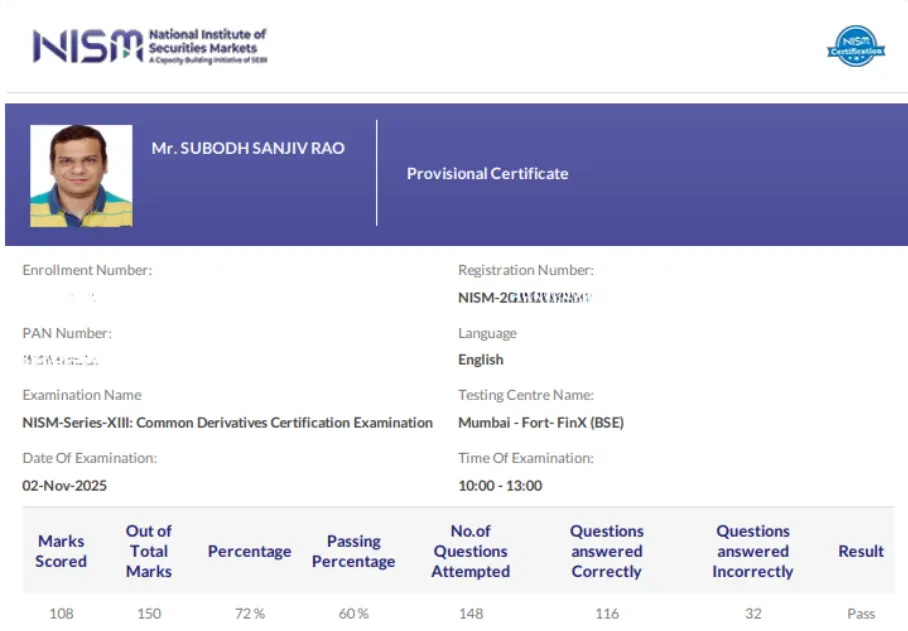
Task: Click the testing centre 'Mumbai - Fort- FinX (BSE)'
Action: pos(540,422)
